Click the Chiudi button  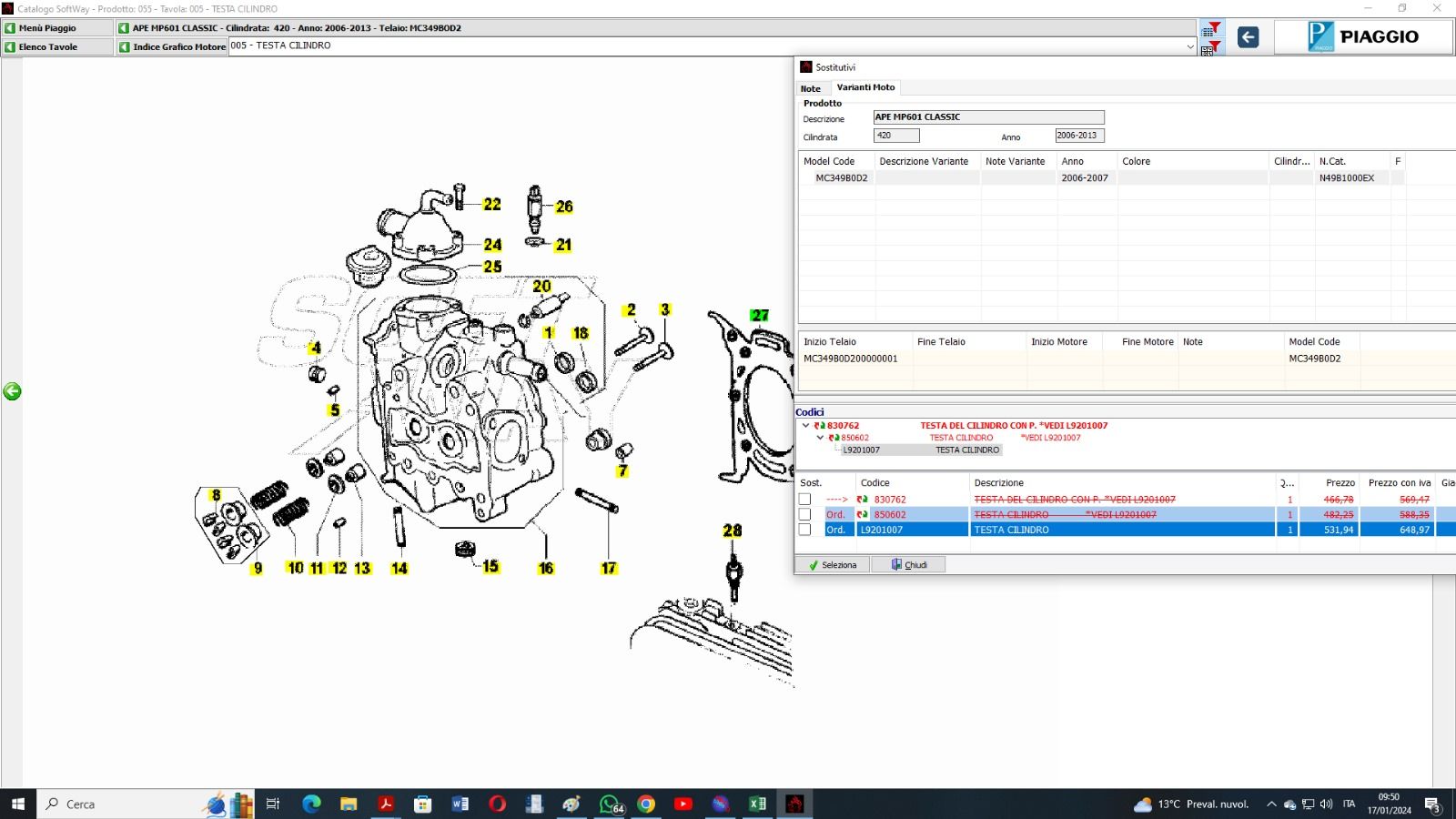[909, 565]
